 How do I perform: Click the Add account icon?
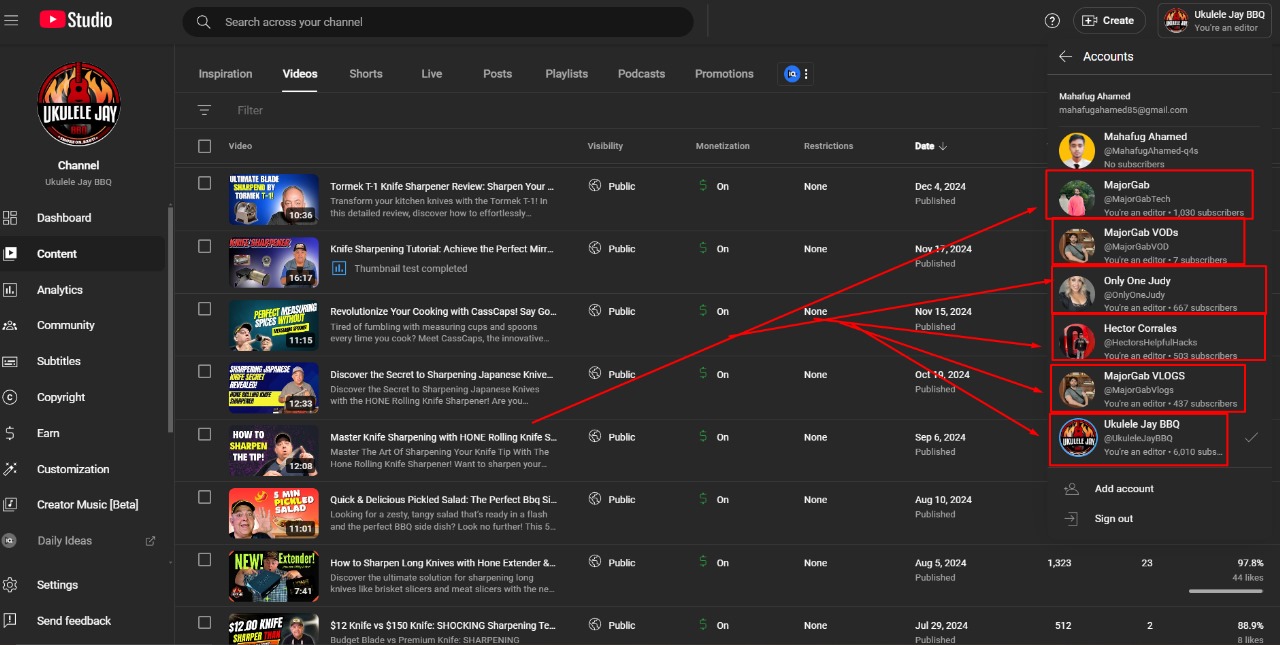pyautogui.click(x=1071, y=489)
